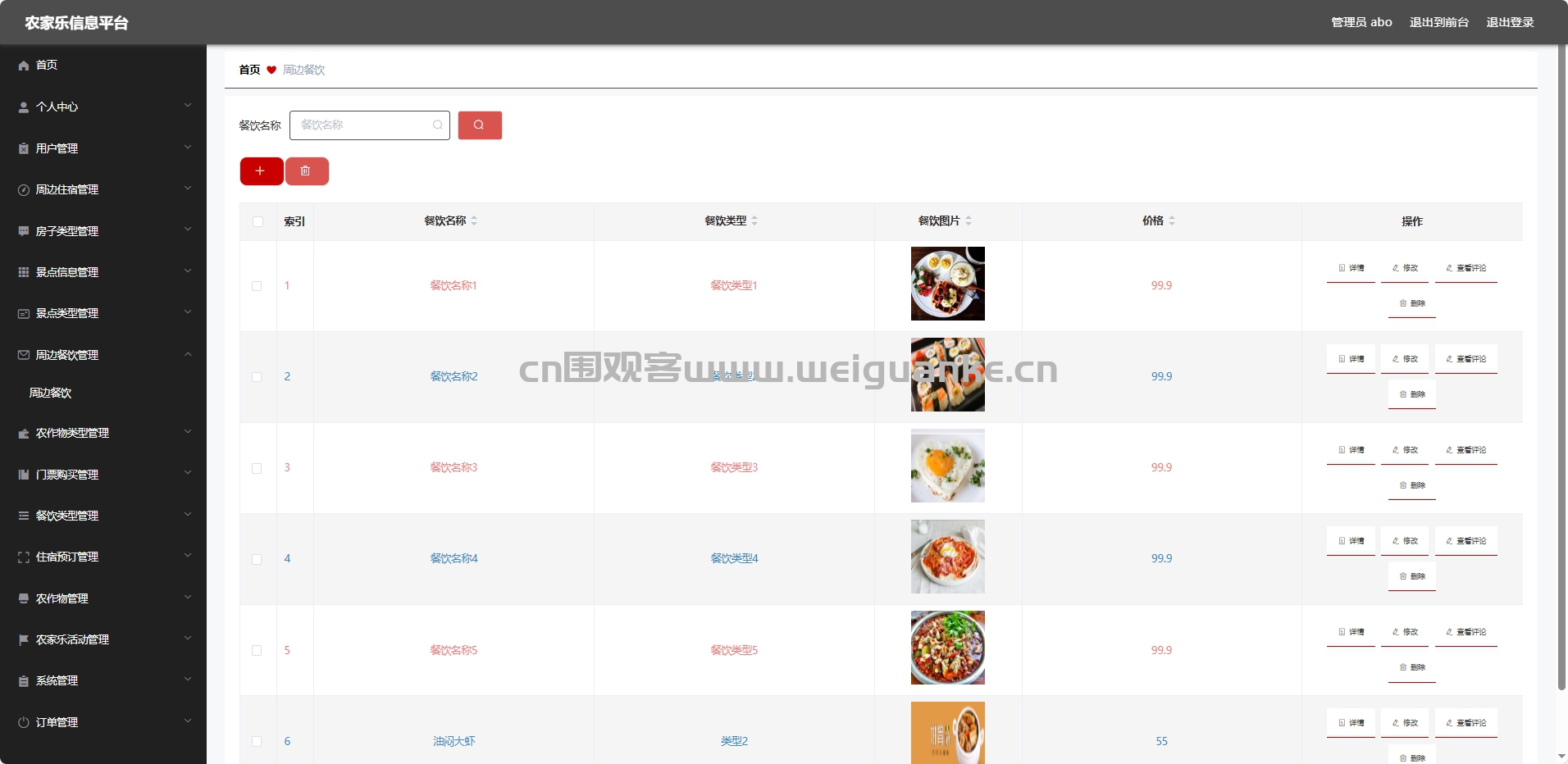Check the checkbox for row 2
The image size is (1568, 764).
pos(257,377)
